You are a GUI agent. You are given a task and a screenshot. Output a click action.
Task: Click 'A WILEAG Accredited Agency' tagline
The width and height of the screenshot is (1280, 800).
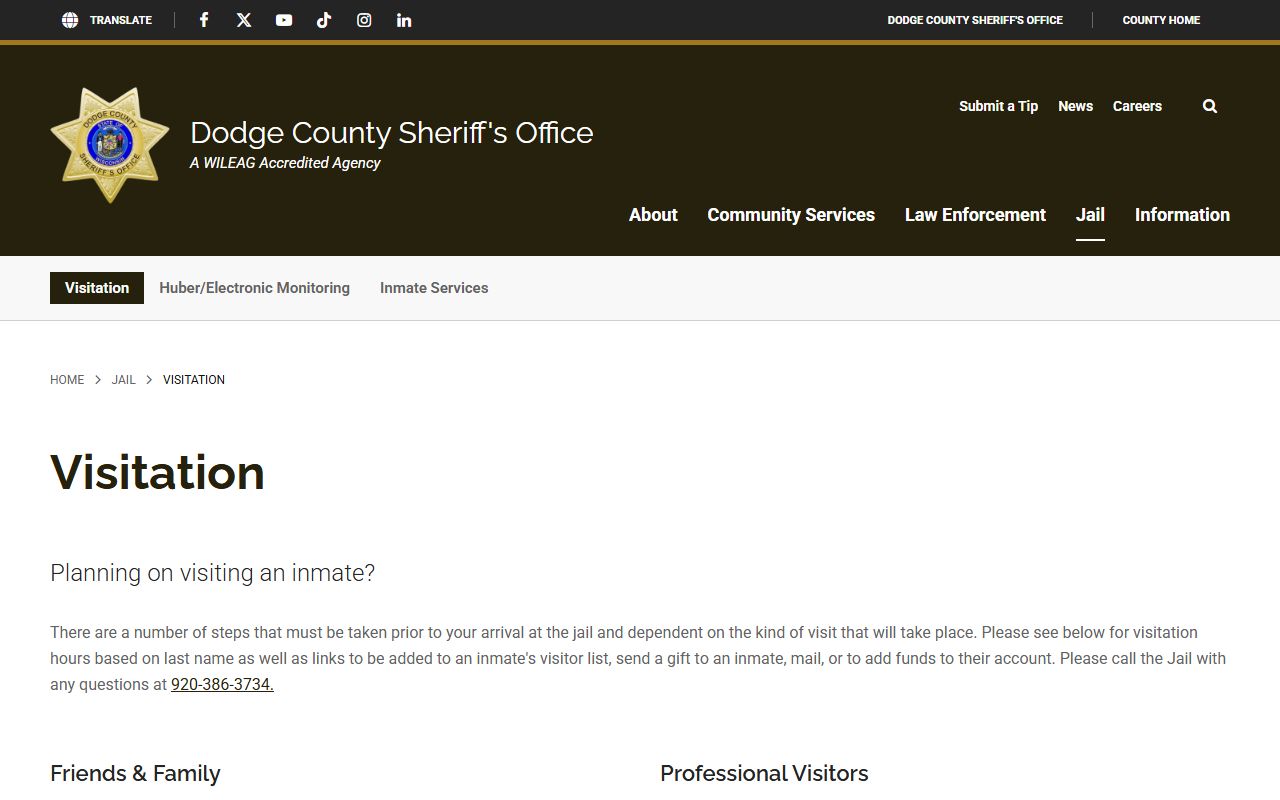tap(285, 163)
